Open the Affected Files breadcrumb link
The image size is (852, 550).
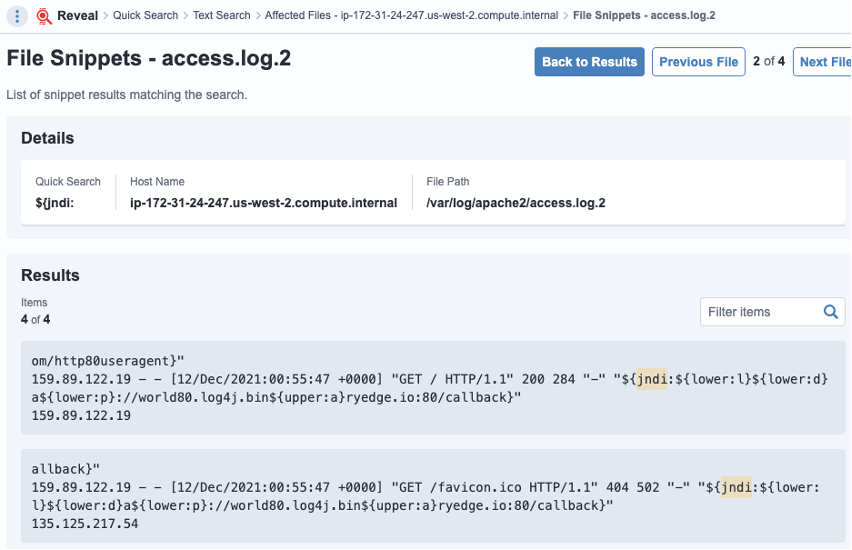(411, 16)
